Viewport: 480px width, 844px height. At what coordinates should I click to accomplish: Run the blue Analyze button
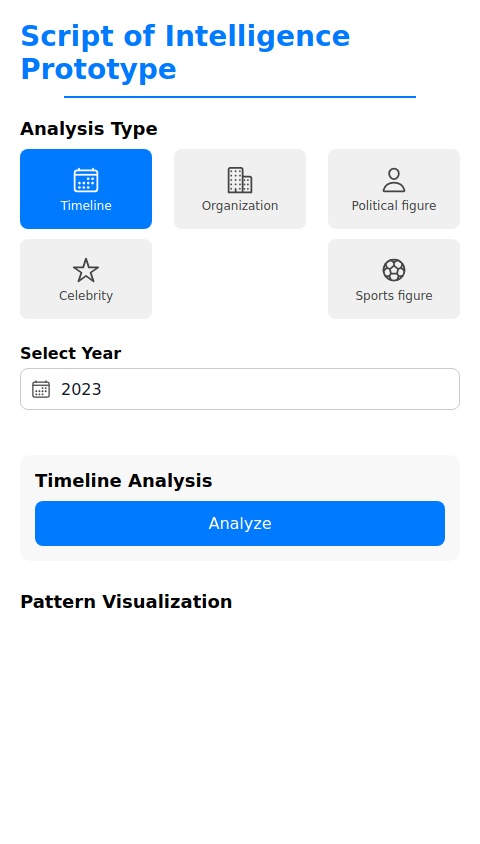coord(240,524)
